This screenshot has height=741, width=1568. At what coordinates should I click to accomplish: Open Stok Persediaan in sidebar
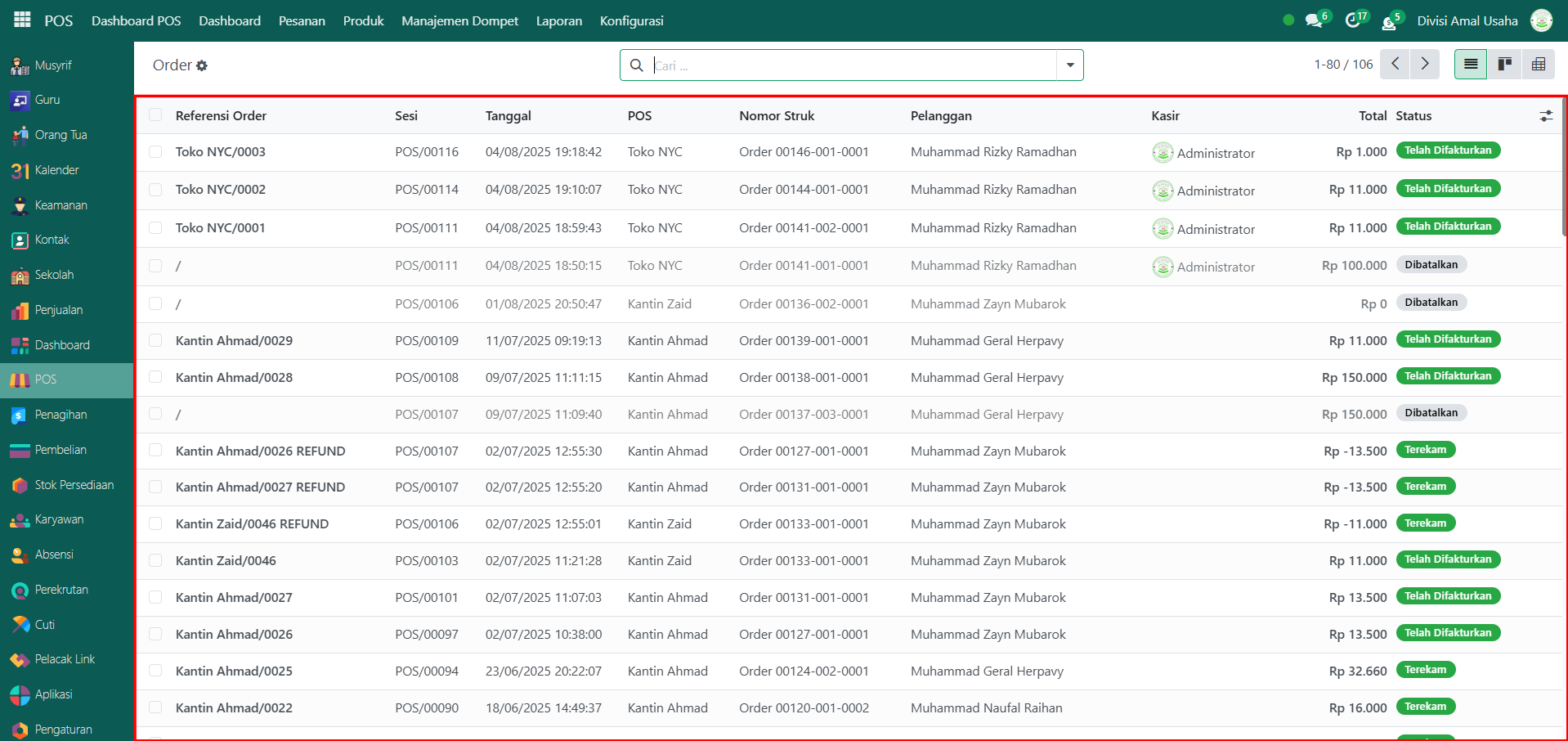[x=74, y=485]
